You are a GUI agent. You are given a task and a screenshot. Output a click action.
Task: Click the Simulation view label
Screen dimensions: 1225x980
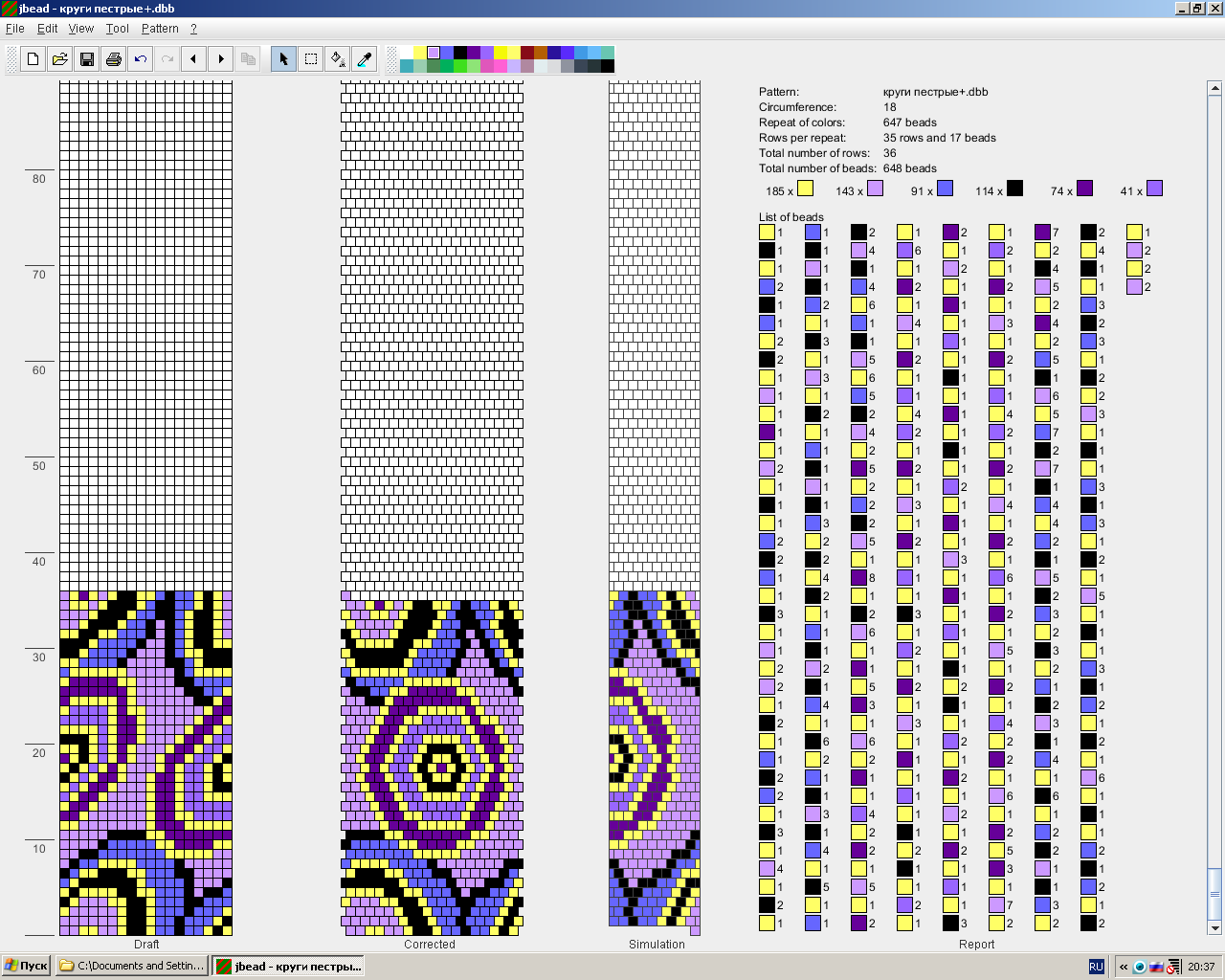657,944
